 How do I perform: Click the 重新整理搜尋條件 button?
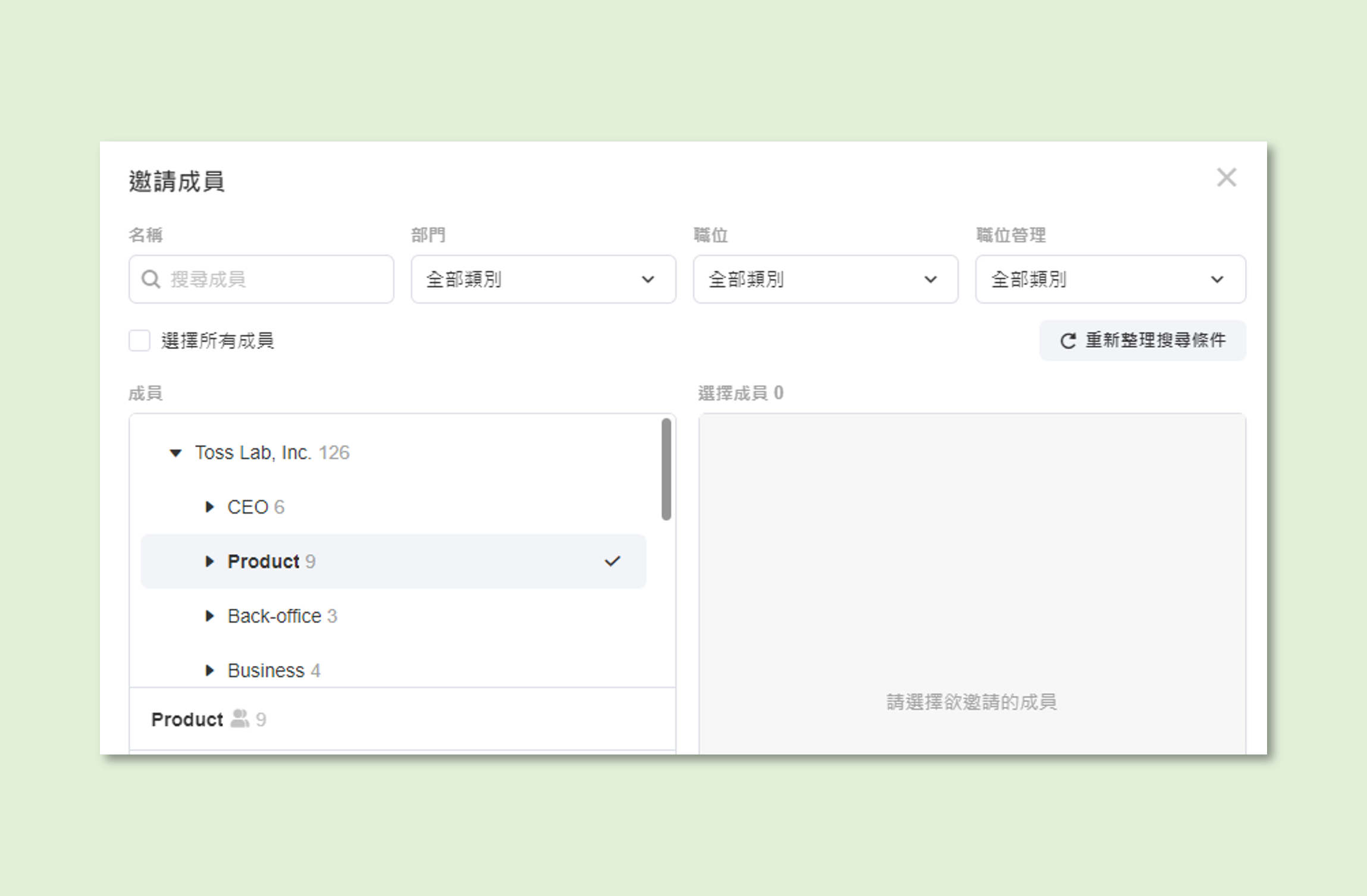1143,340
